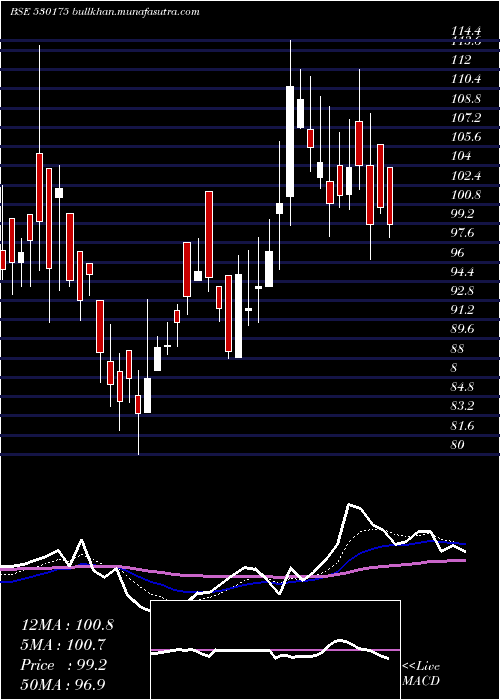Select the 89.6 price axis label
The height and width of the screenshot is (700, 500).
pos(463,329)
